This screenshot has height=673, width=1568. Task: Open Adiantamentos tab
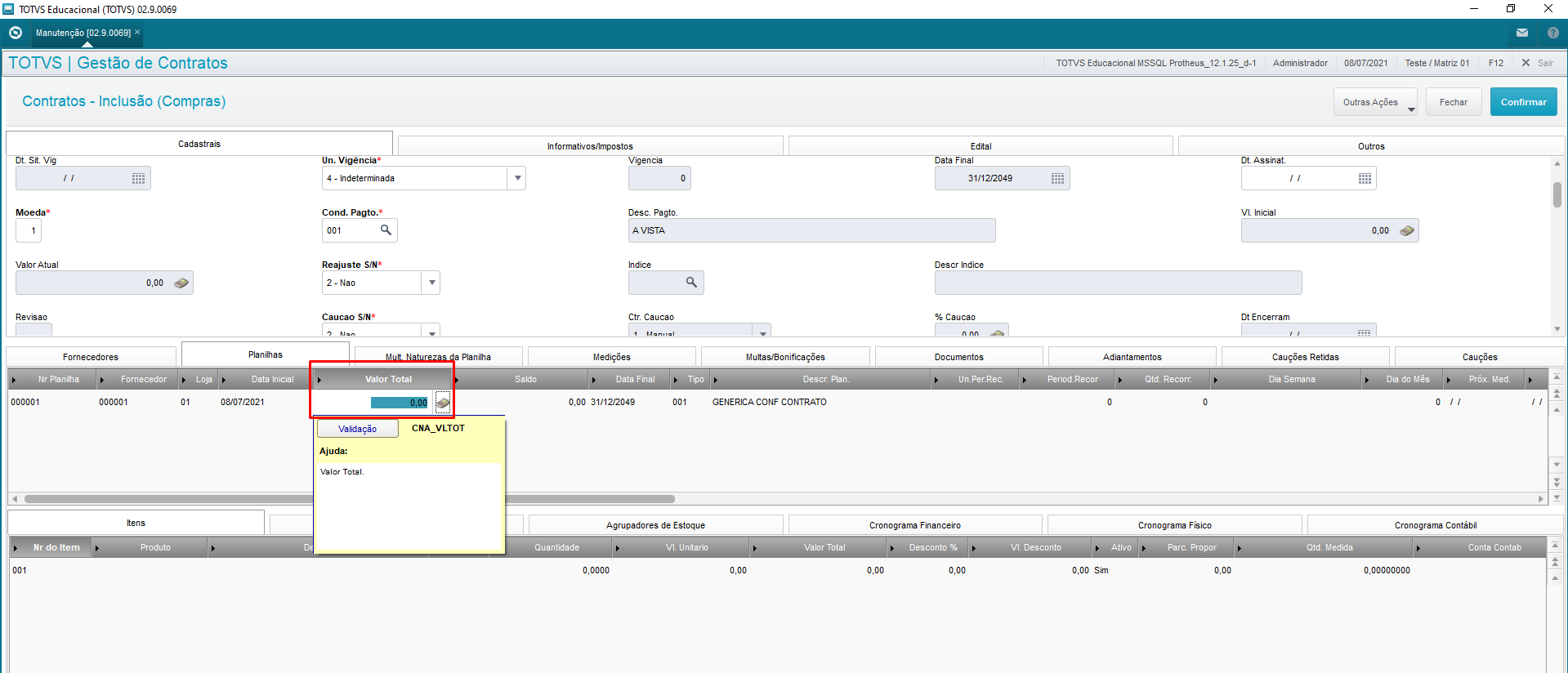pyautogui.click(x=1132, y=357)
